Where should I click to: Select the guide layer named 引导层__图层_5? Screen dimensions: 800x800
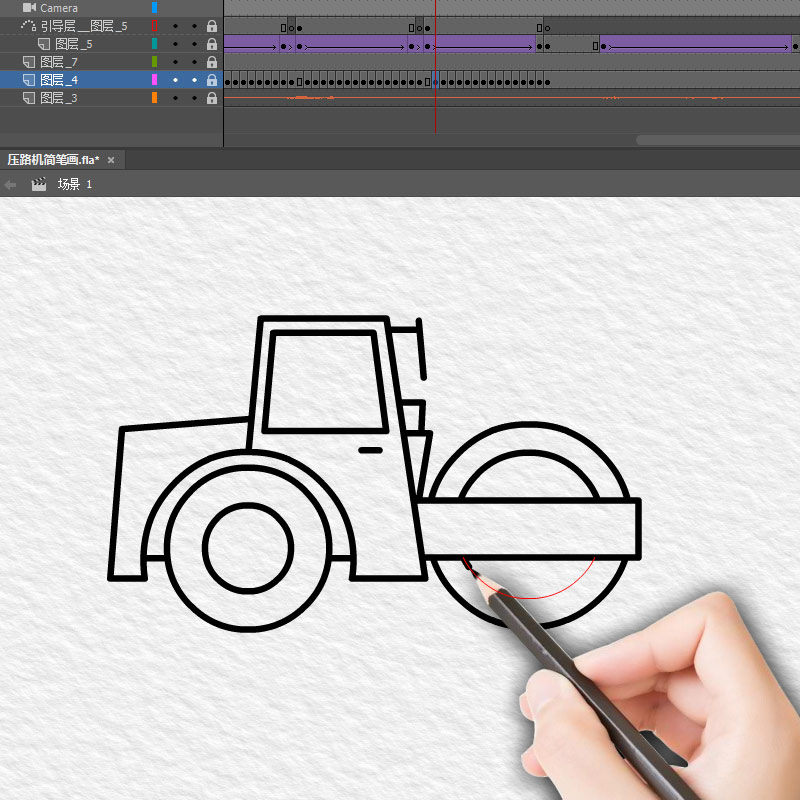point(84,26)
